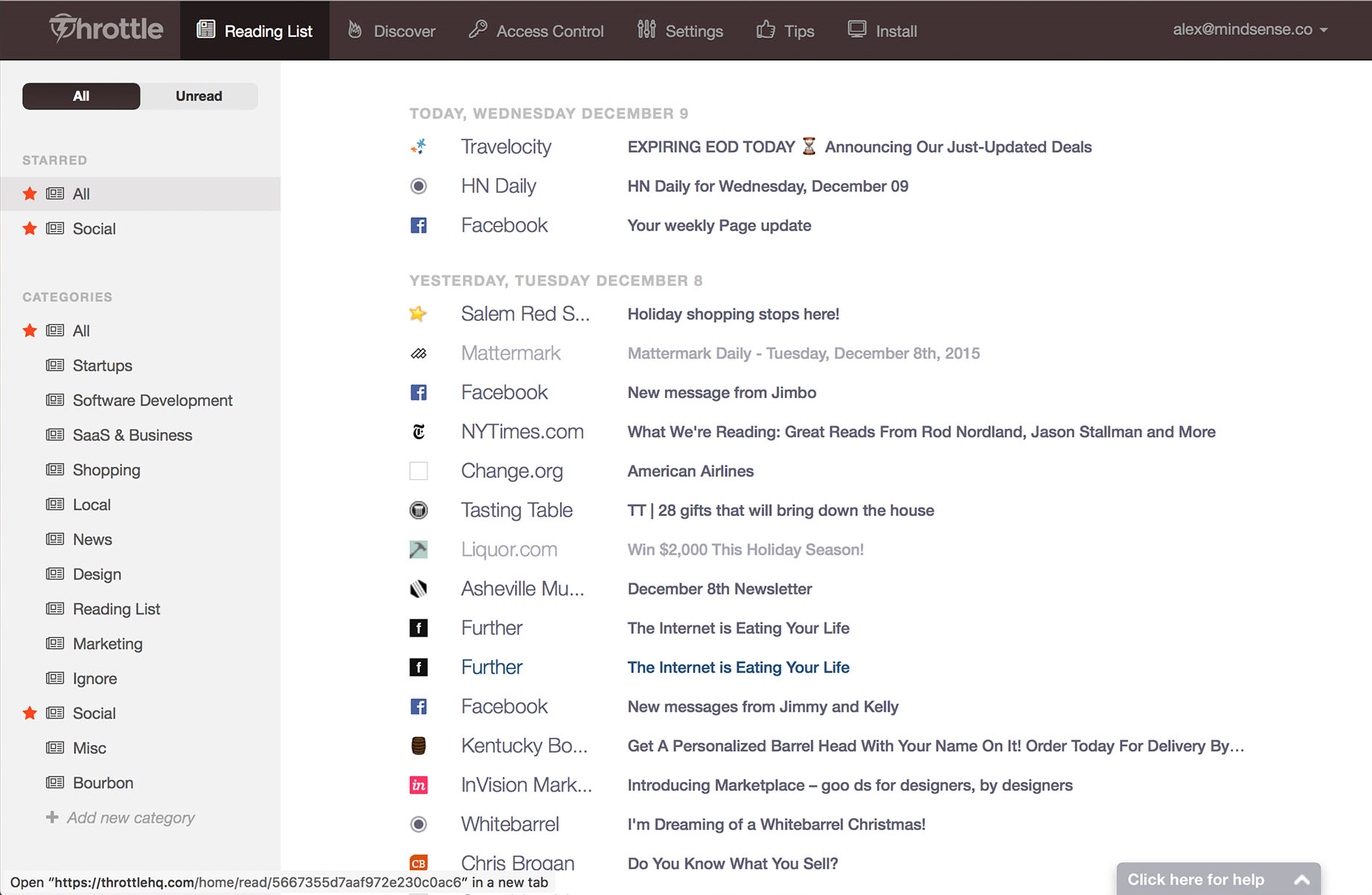The height and width of the screenshot is (895, 1372).
Task: Open the Install tab
Action: point(882,30)
